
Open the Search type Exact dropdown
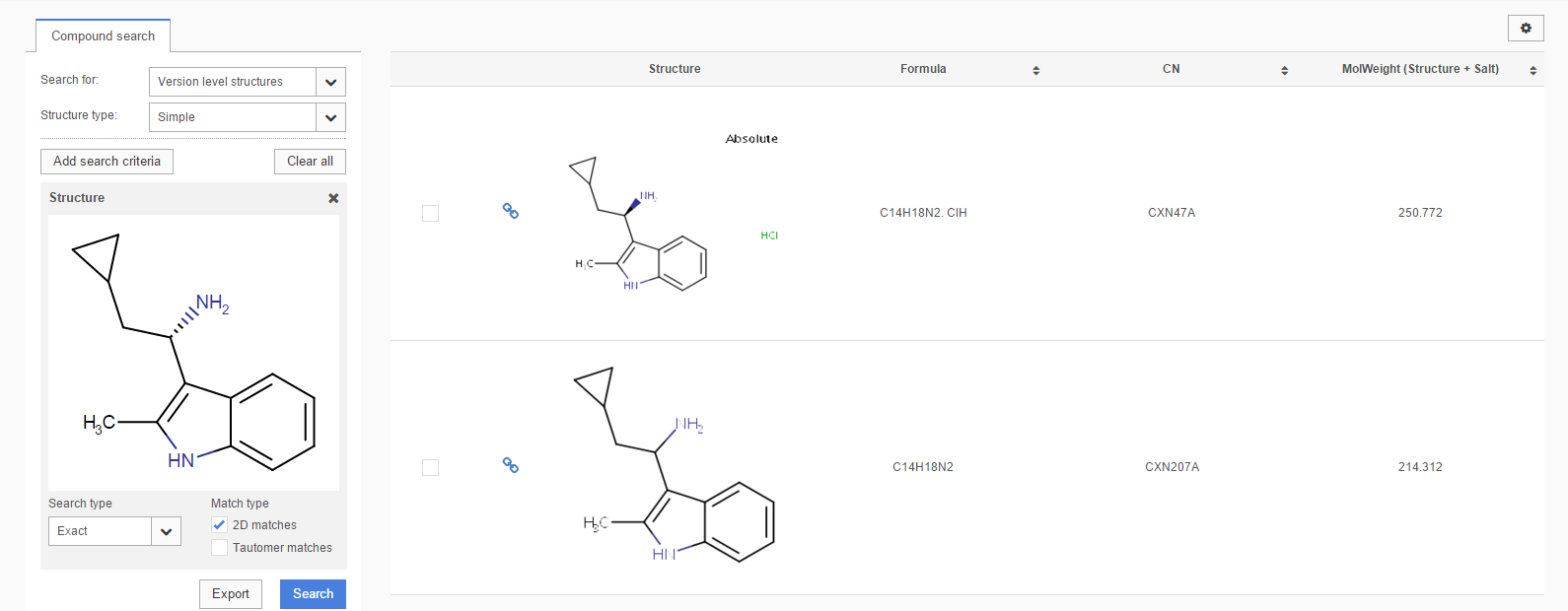pyautogui.click(x=166, y=531)
